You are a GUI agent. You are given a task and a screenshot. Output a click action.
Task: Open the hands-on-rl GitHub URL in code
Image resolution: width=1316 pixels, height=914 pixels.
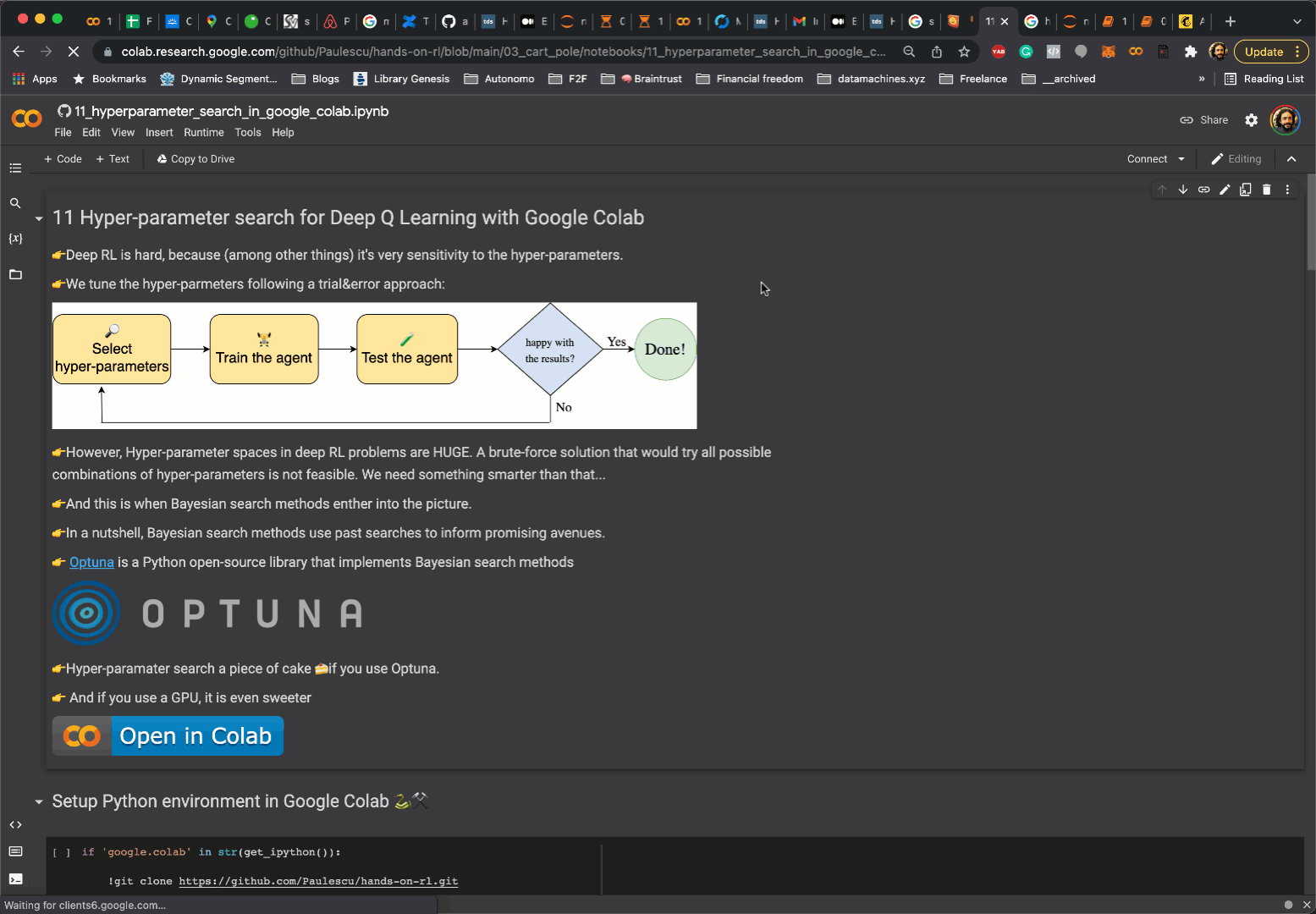pos(318,881)
